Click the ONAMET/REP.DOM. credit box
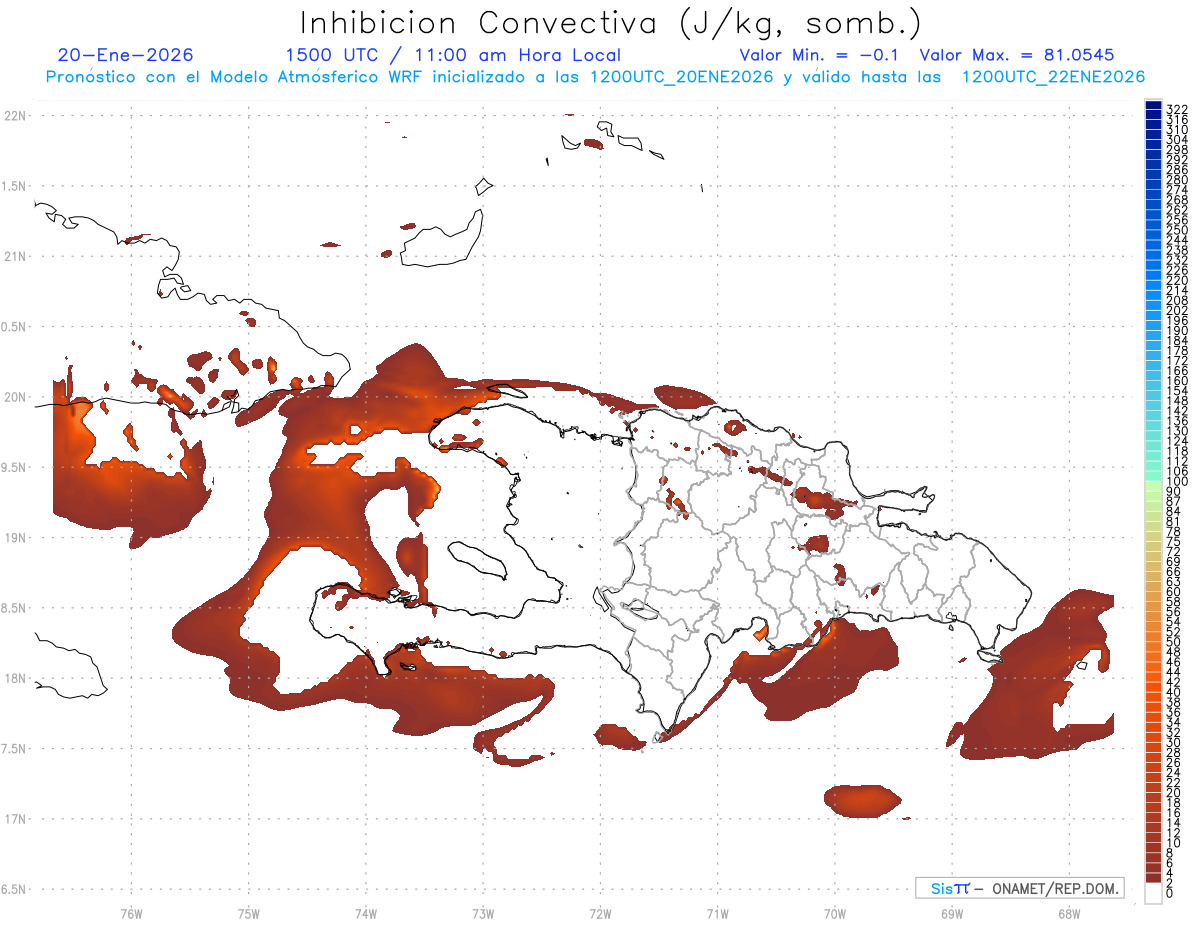 (x=1019, y=888)
